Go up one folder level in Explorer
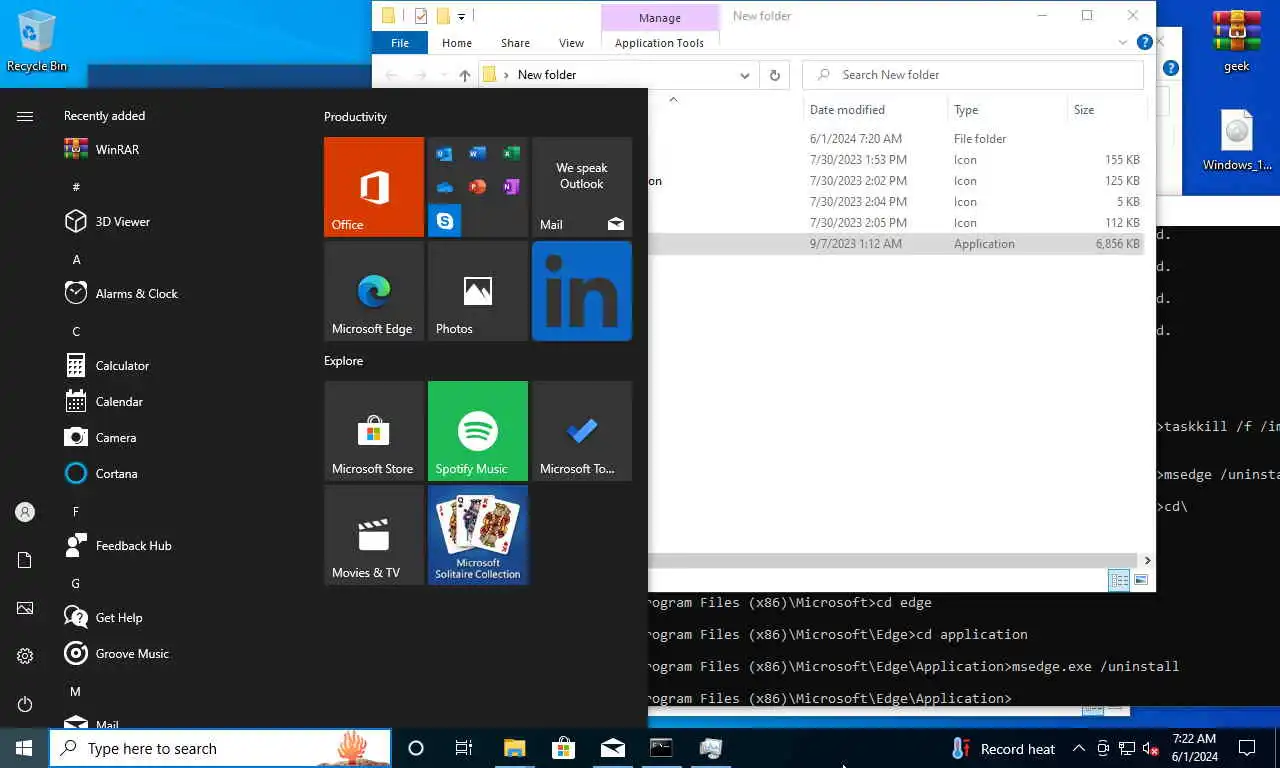1280x768 pixels. click(x=465, y=75)
